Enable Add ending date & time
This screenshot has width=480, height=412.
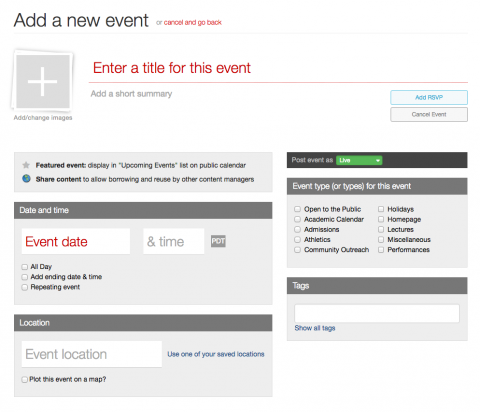tap(24, 277)
